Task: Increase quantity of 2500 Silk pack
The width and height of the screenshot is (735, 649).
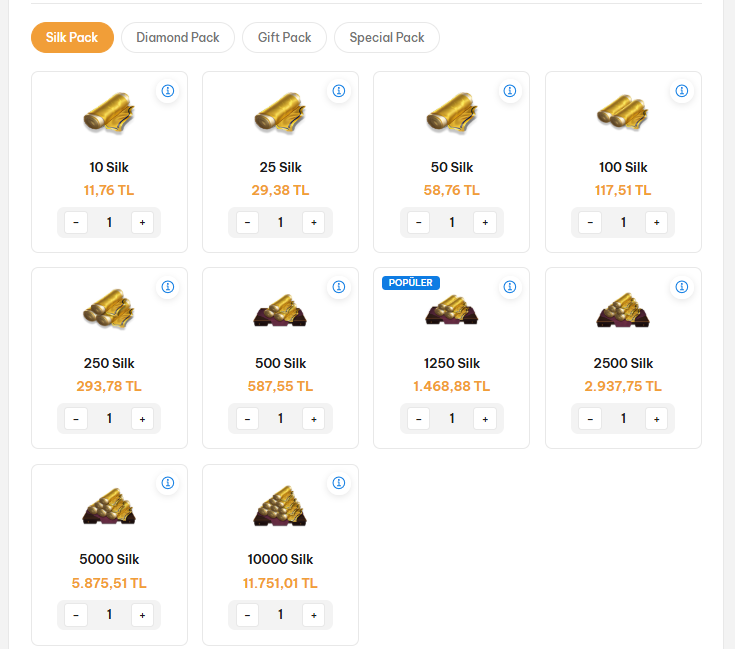Action: (x=657, y=418)
